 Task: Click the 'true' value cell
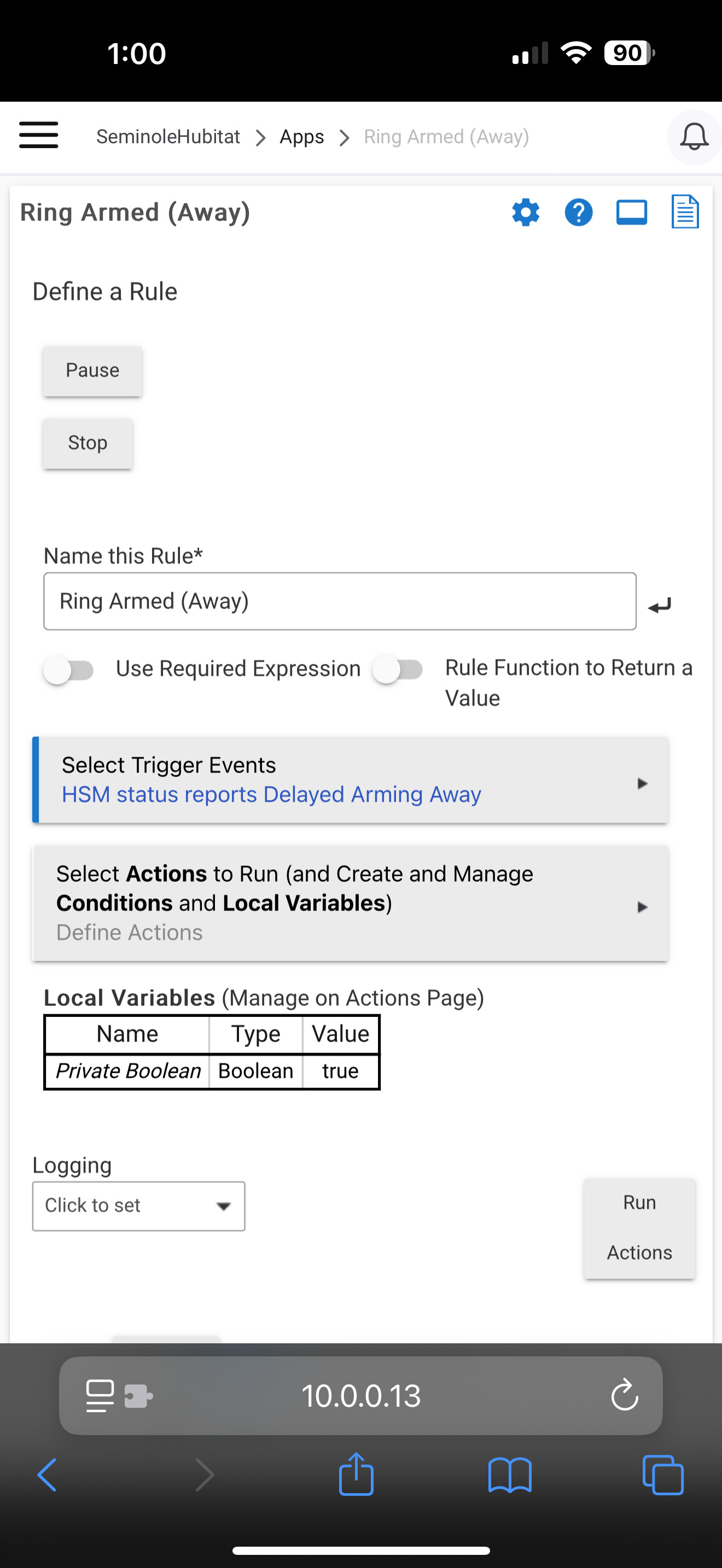coord(340,1070)
